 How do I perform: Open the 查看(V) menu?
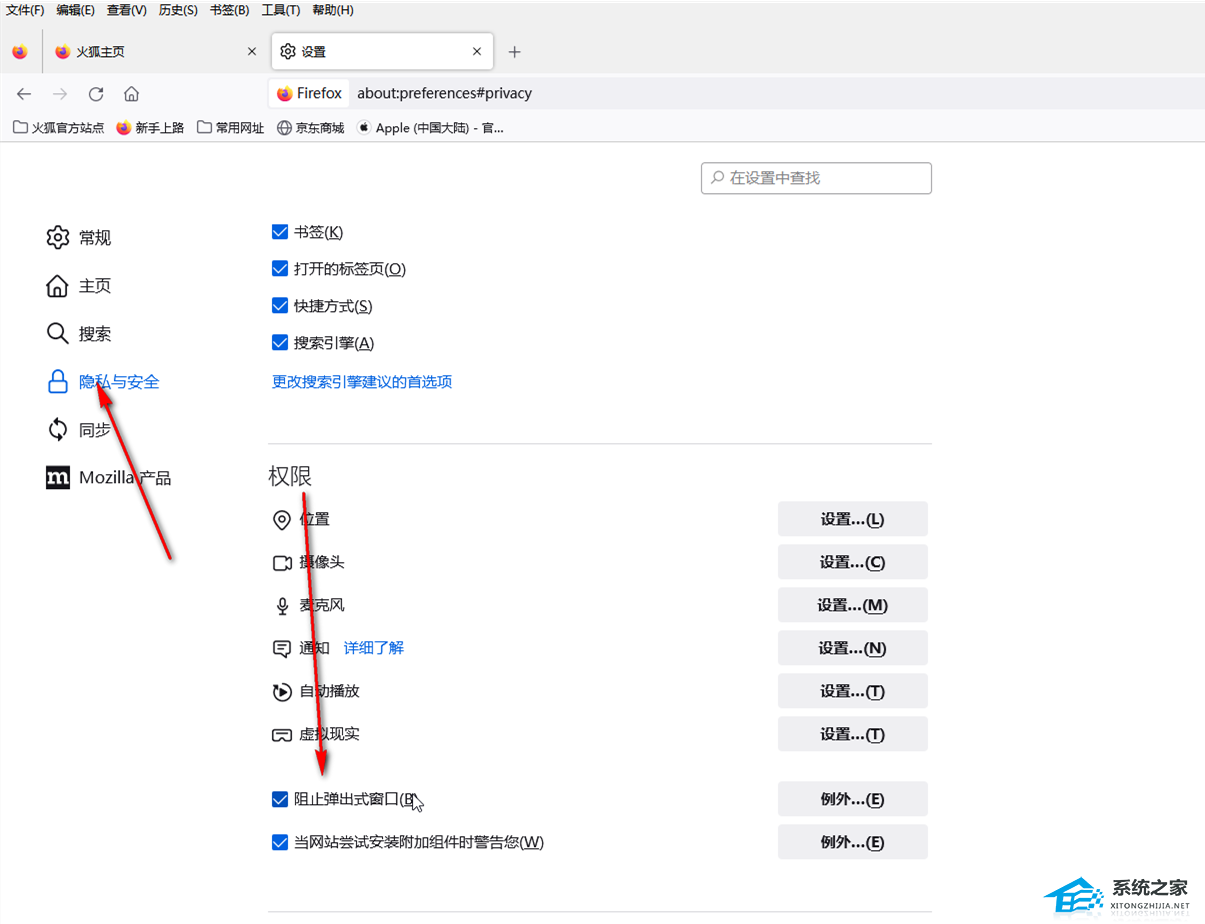127,10
